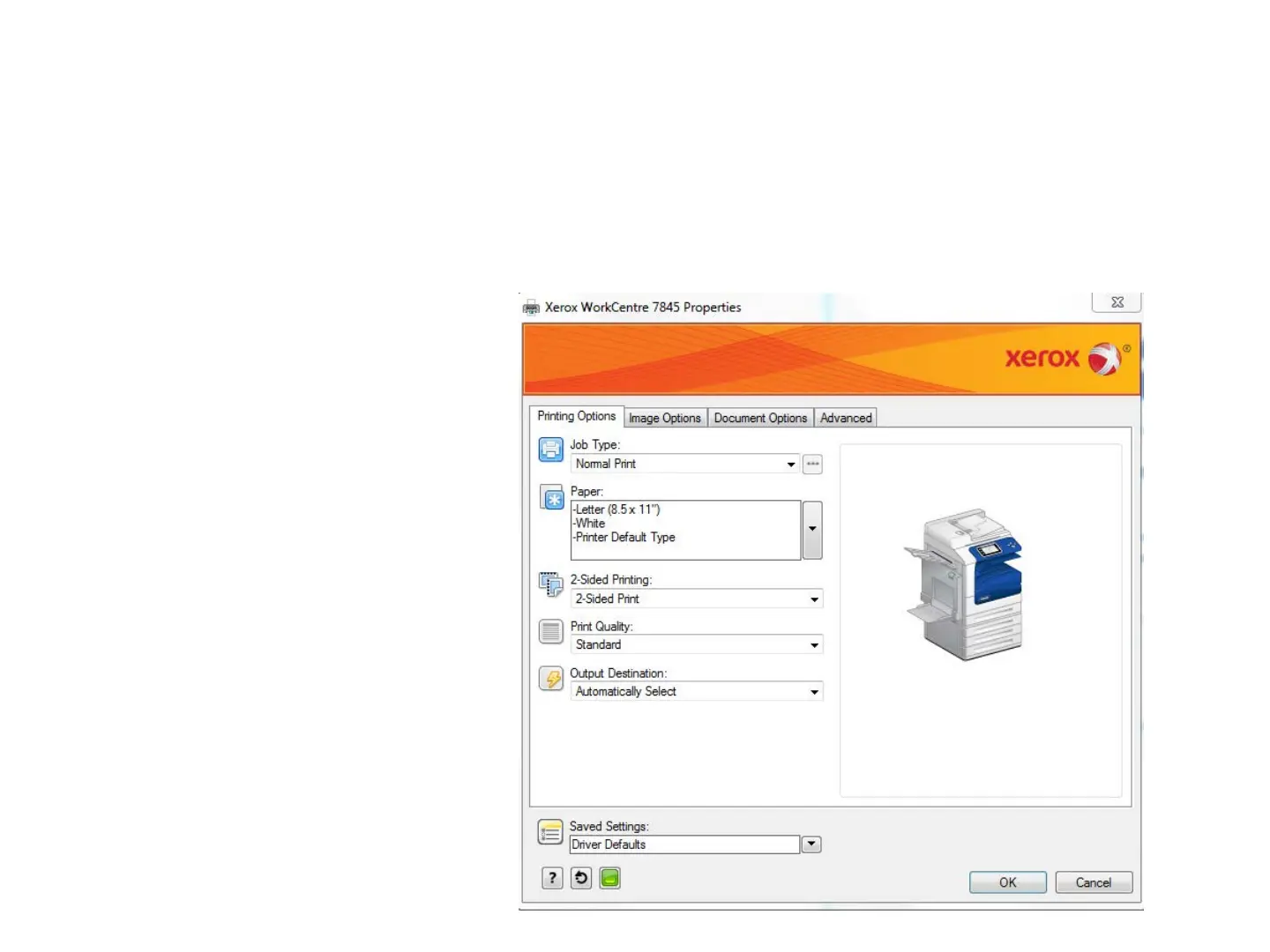
Task: Click the 'Output Destination:' label
Action: pyautogui.click(x=618, y=673)
